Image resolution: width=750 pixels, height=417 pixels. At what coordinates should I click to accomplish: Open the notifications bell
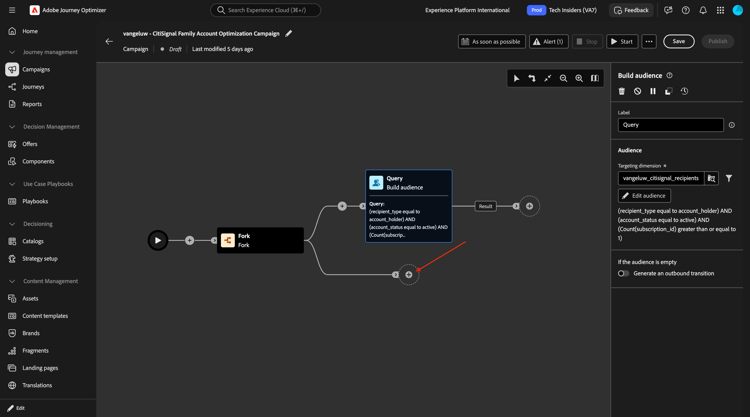pos(703,10)
